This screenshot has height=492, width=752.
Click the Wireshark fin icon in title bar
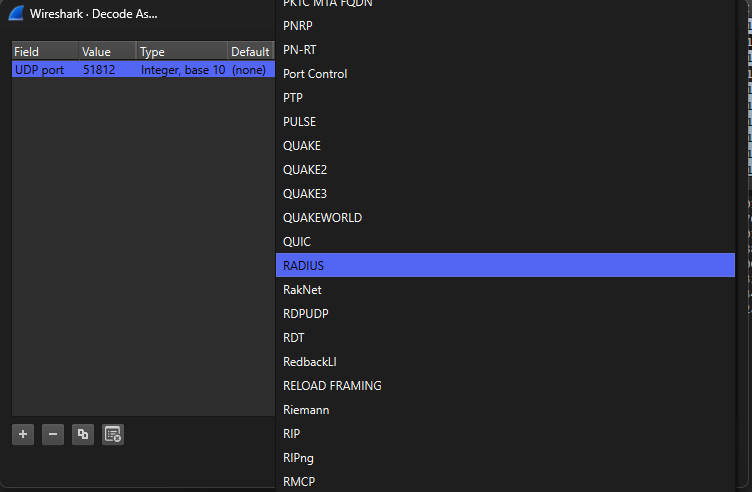(x=17, y=13)
